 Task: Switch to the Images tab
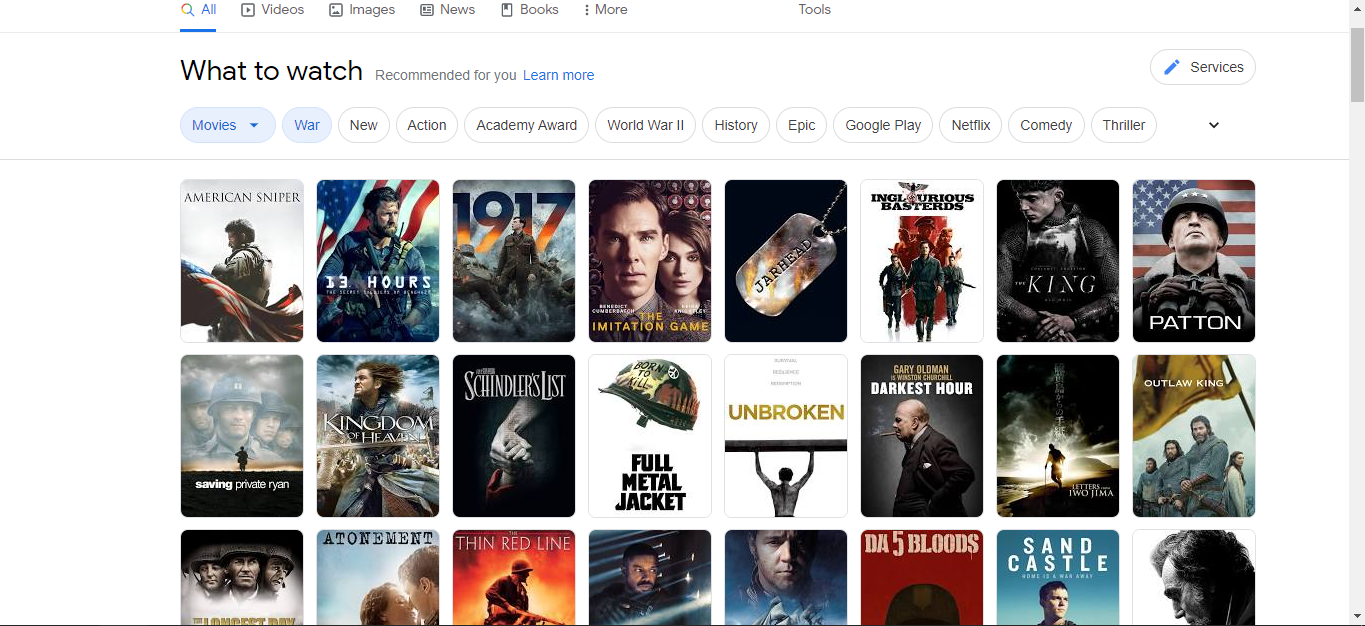362,10
